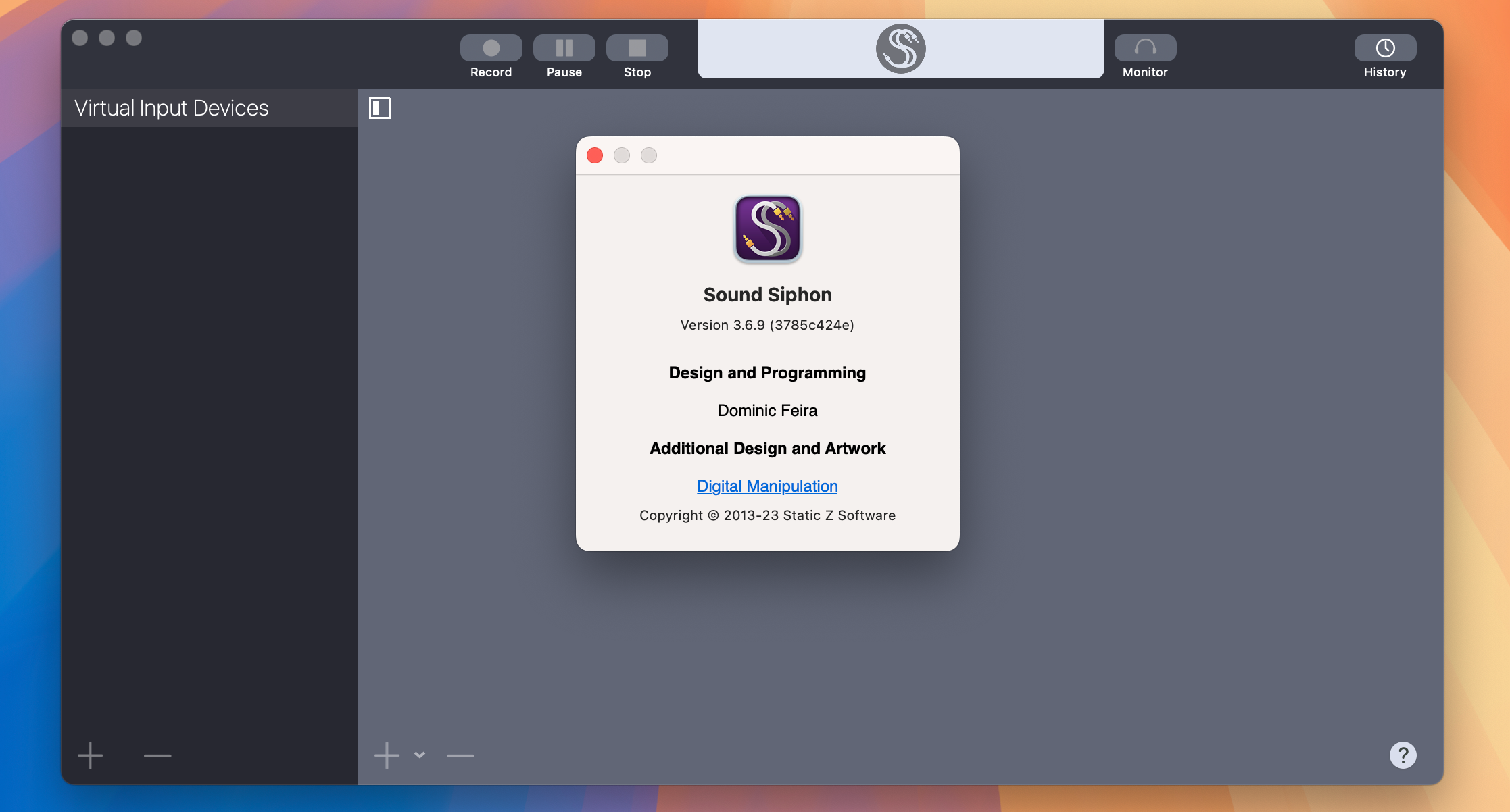1510x812 pixels.
Task: Toggle the sidebar panel icon
Action: [380, 108]
